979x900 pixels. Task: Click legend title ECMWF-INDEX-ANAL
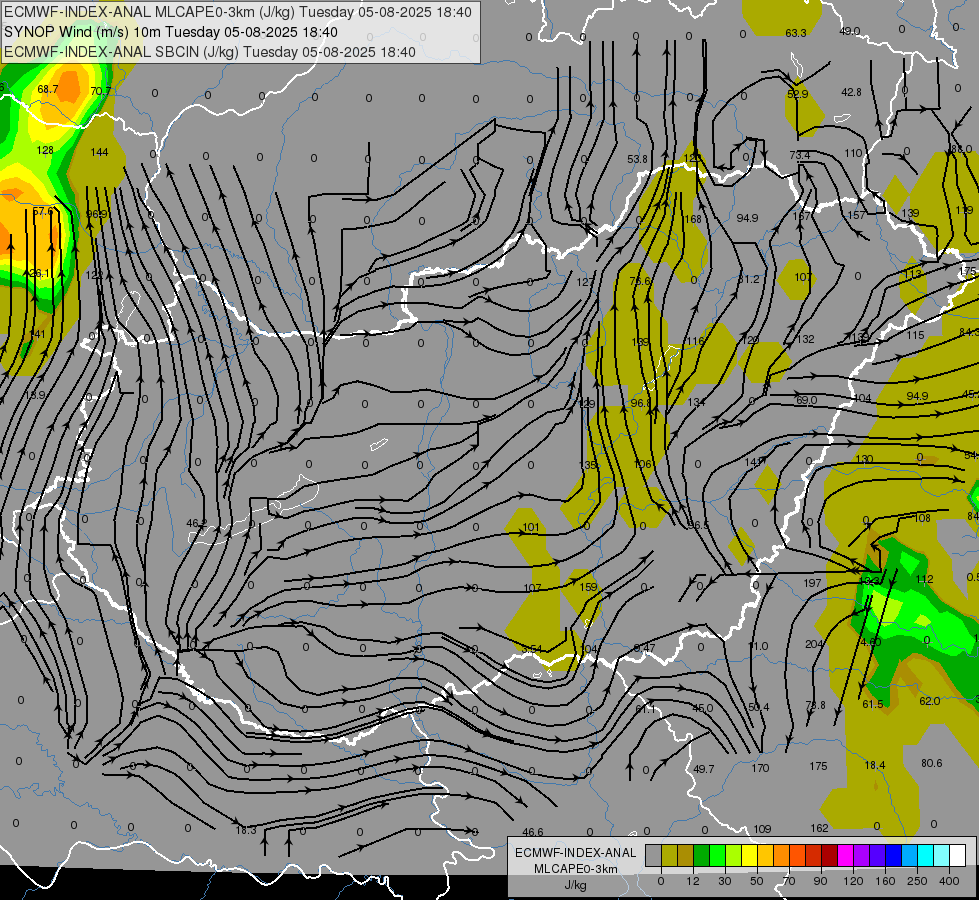click(x=575, y=853)
